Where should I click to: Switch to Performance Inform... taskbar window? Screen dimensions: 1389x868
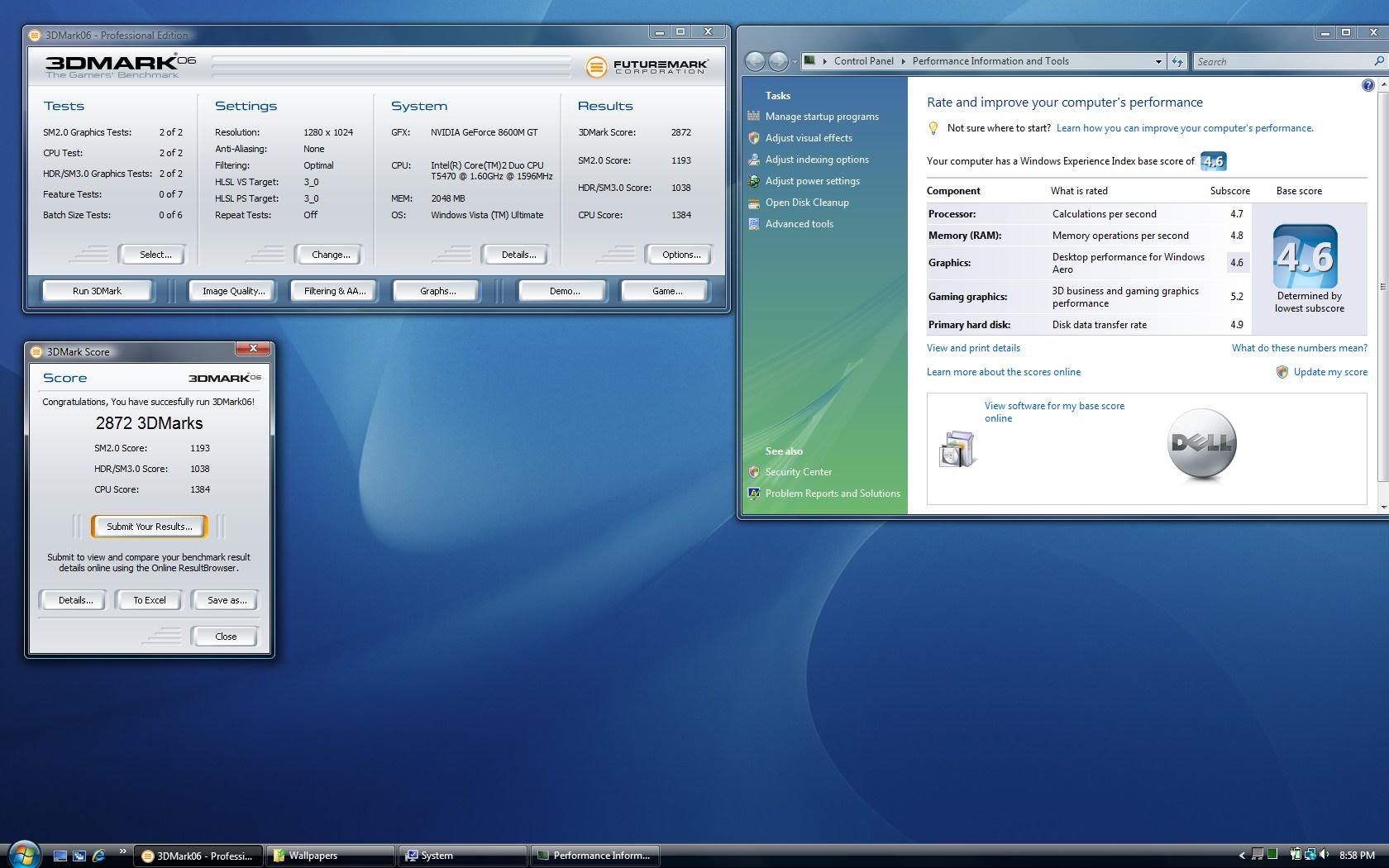point(594,856)
